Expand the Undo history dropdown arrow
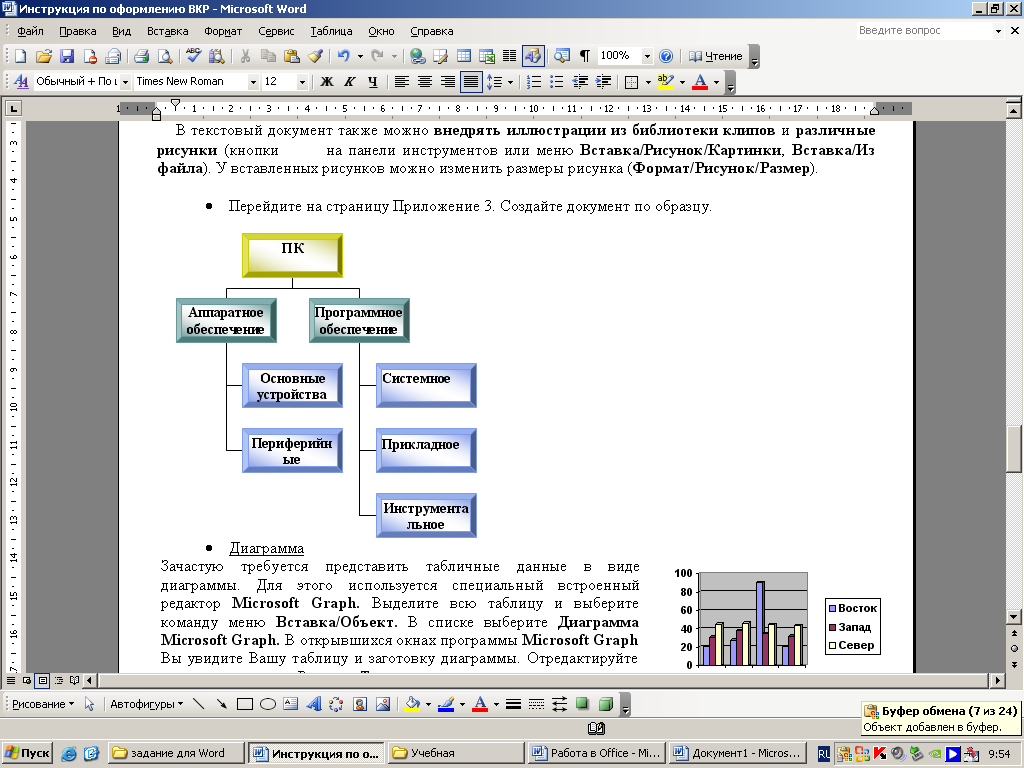The width and height of the screenshot is (1024, 768). click(360, 56)
